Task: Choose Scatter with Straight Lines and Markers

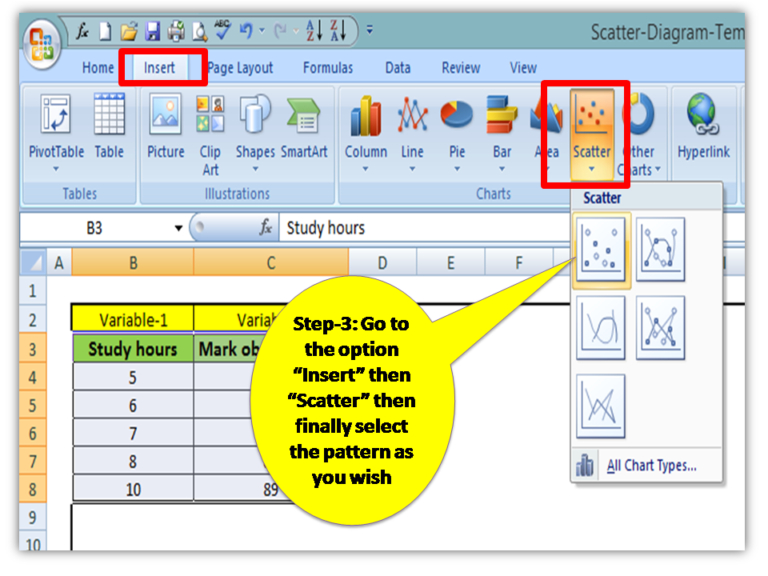Action: [660, 328]
